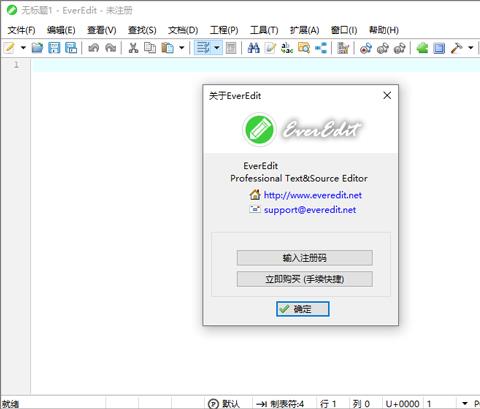Open the 文档(D) menu
Viewport: 480px width, 409px height.
[x=183, y=30]
